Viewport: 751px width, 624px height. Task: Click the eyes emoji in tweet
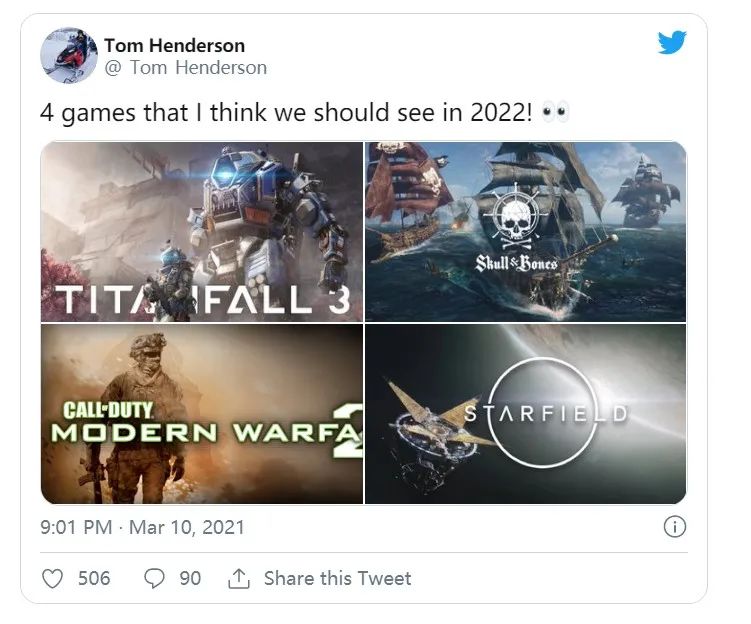[555, 113]
